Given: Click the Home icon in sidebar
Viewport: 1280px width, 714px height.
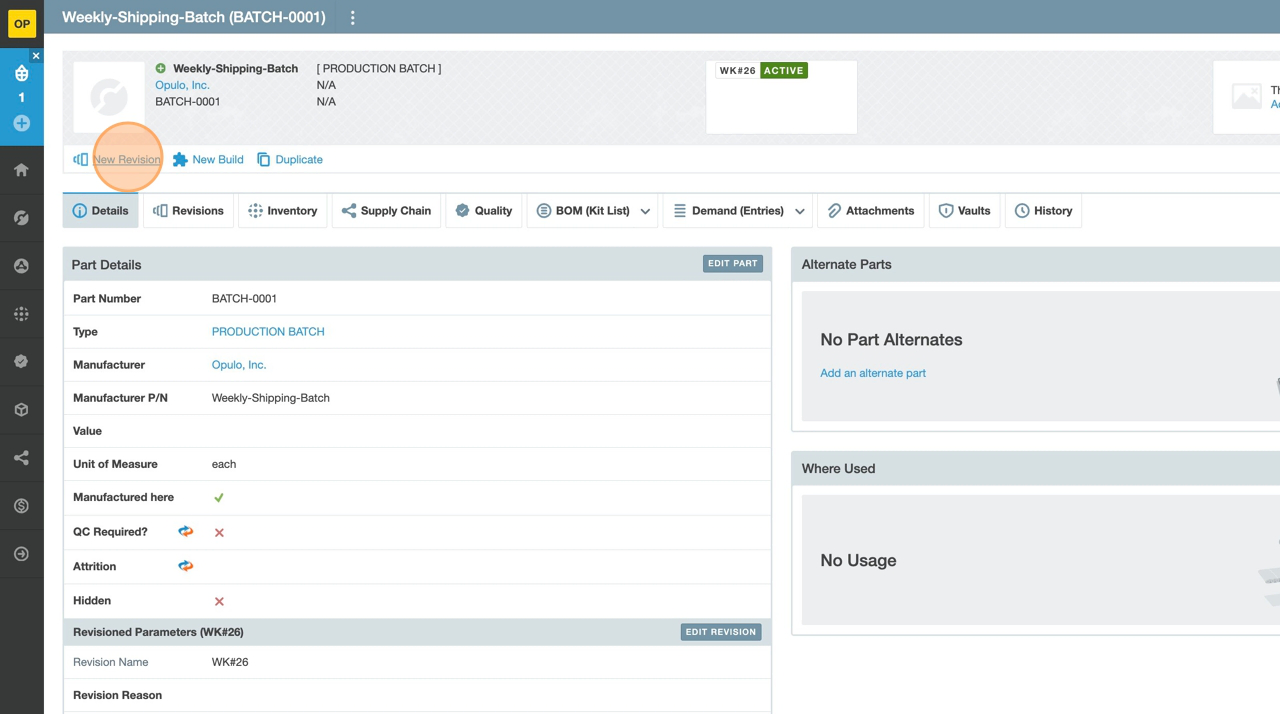Looking at the screenshot, I should coord(21,170).
